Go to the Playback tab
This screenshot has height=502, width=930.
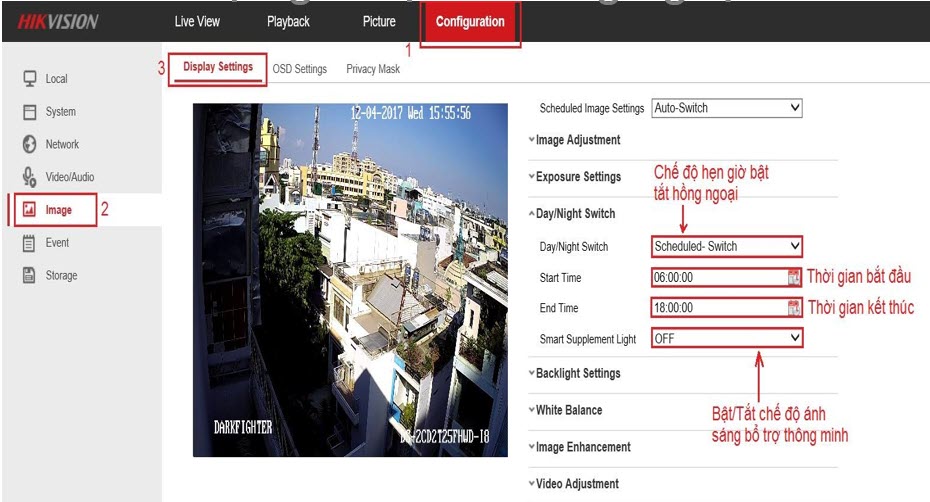click(x=288, y=22)
